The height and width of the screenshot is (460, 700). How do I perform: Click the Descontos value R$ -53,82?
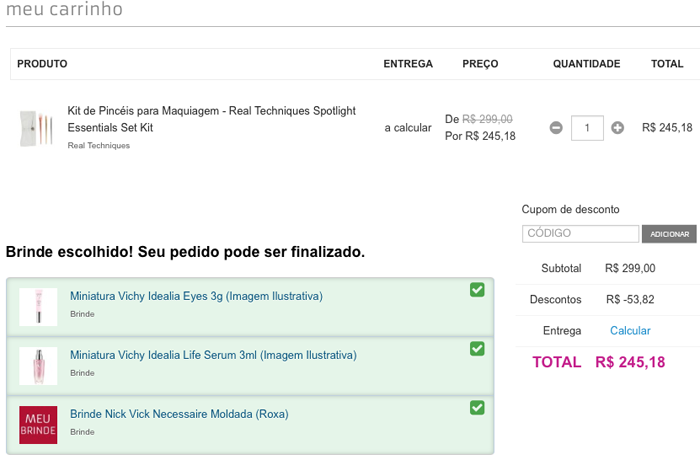[x=630, y=300]
